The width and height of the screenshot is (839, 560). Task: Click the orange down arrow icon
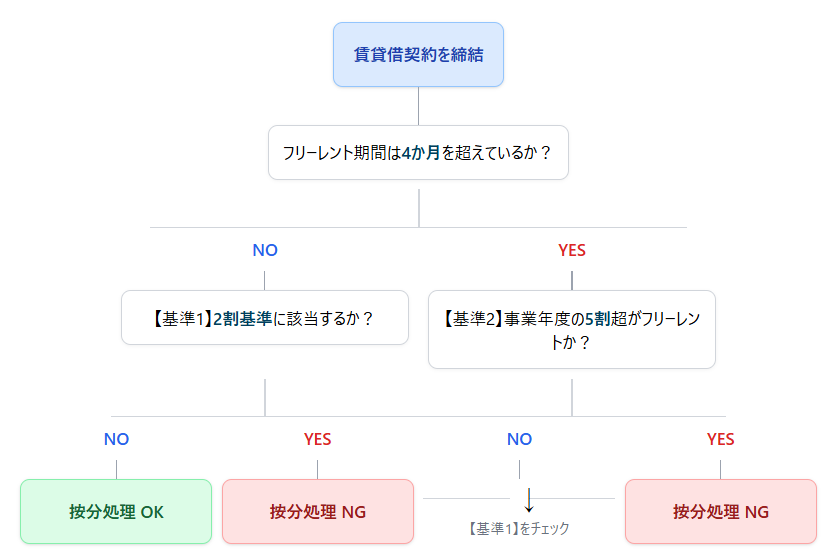coord(529,499)
